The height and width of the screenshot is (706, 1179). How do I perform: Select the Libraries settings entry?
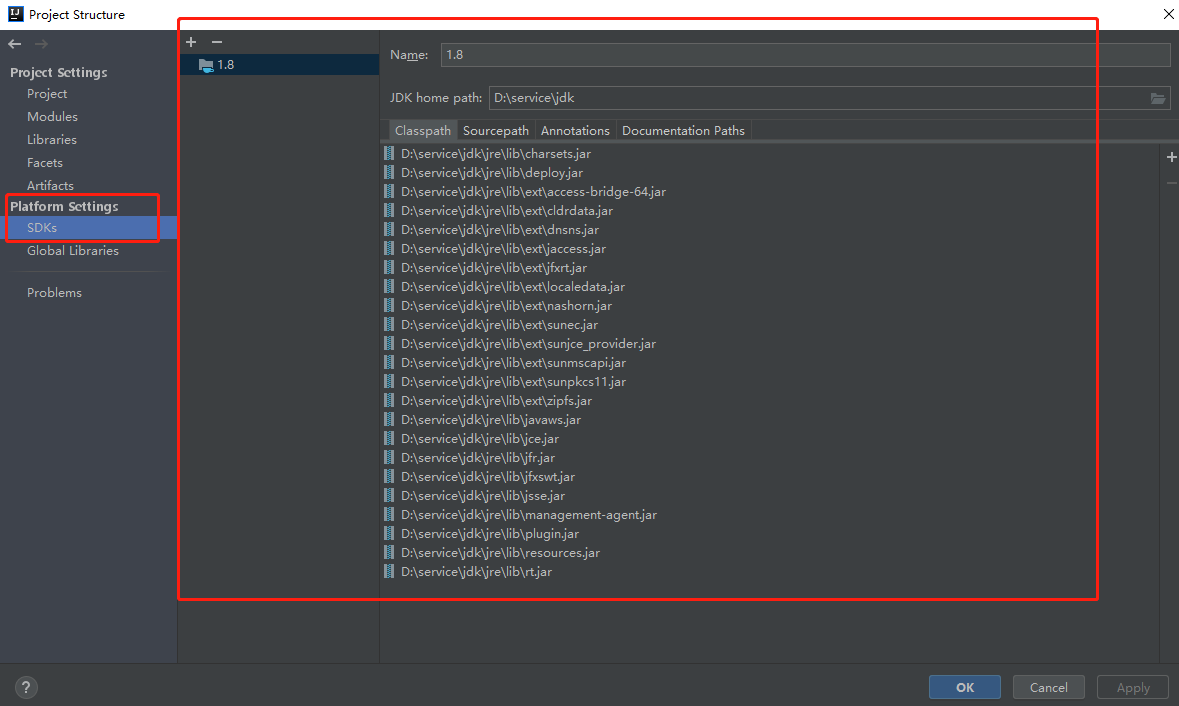(50, 139)
